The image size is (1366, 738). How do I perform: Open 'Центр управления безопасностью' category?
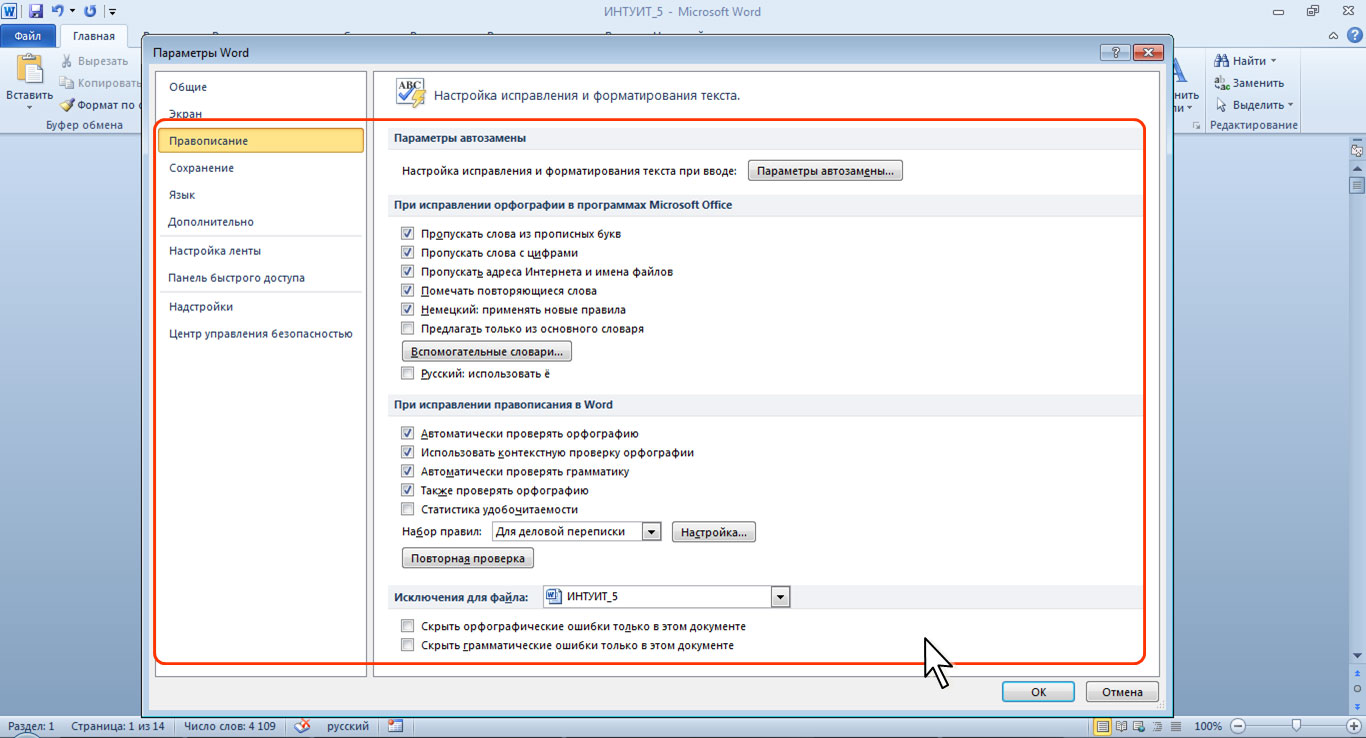[260, 334]
